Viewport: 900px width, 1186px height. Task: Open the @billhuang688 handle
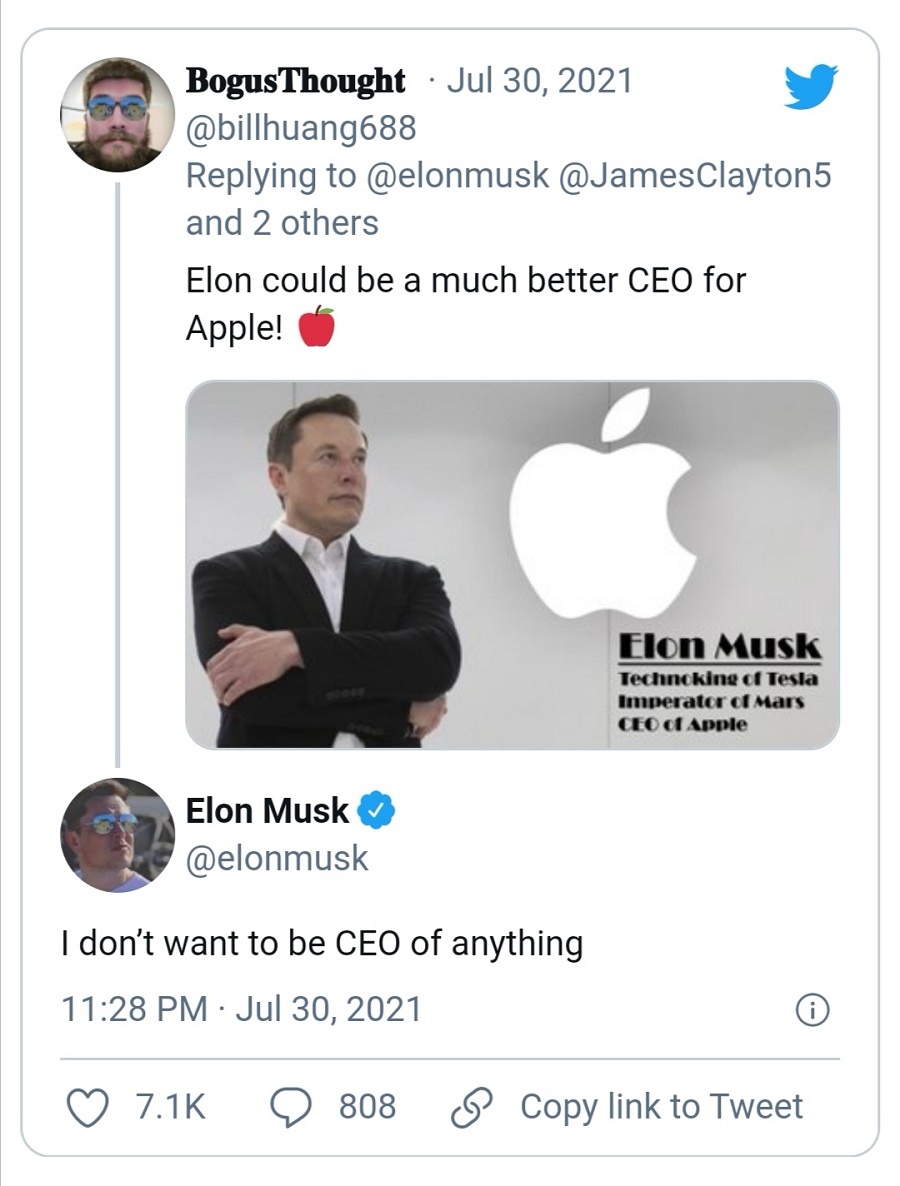point(300,128)
